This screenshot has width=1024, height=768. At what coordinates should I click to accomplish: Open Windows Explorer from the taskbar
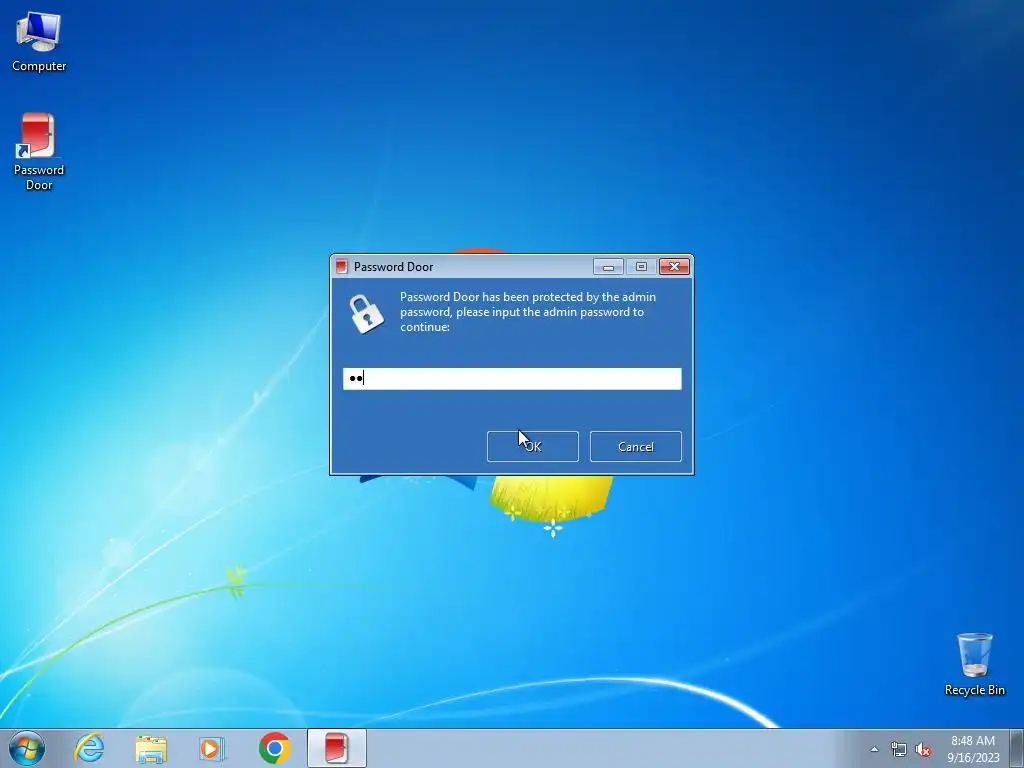point(151,748)
